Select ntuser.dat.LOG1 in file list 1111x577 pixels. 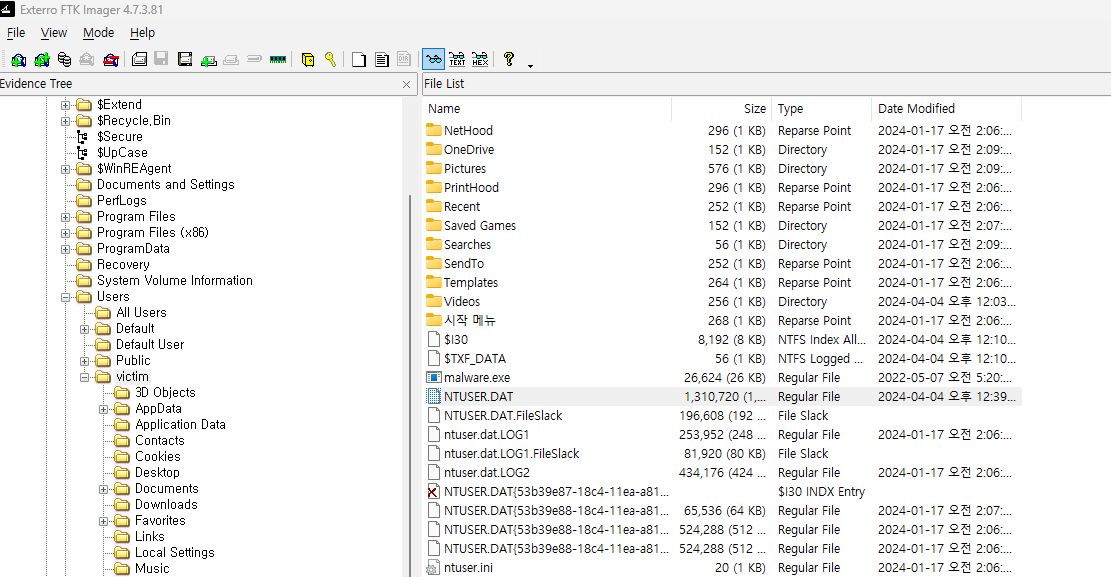tap(722, 435)
